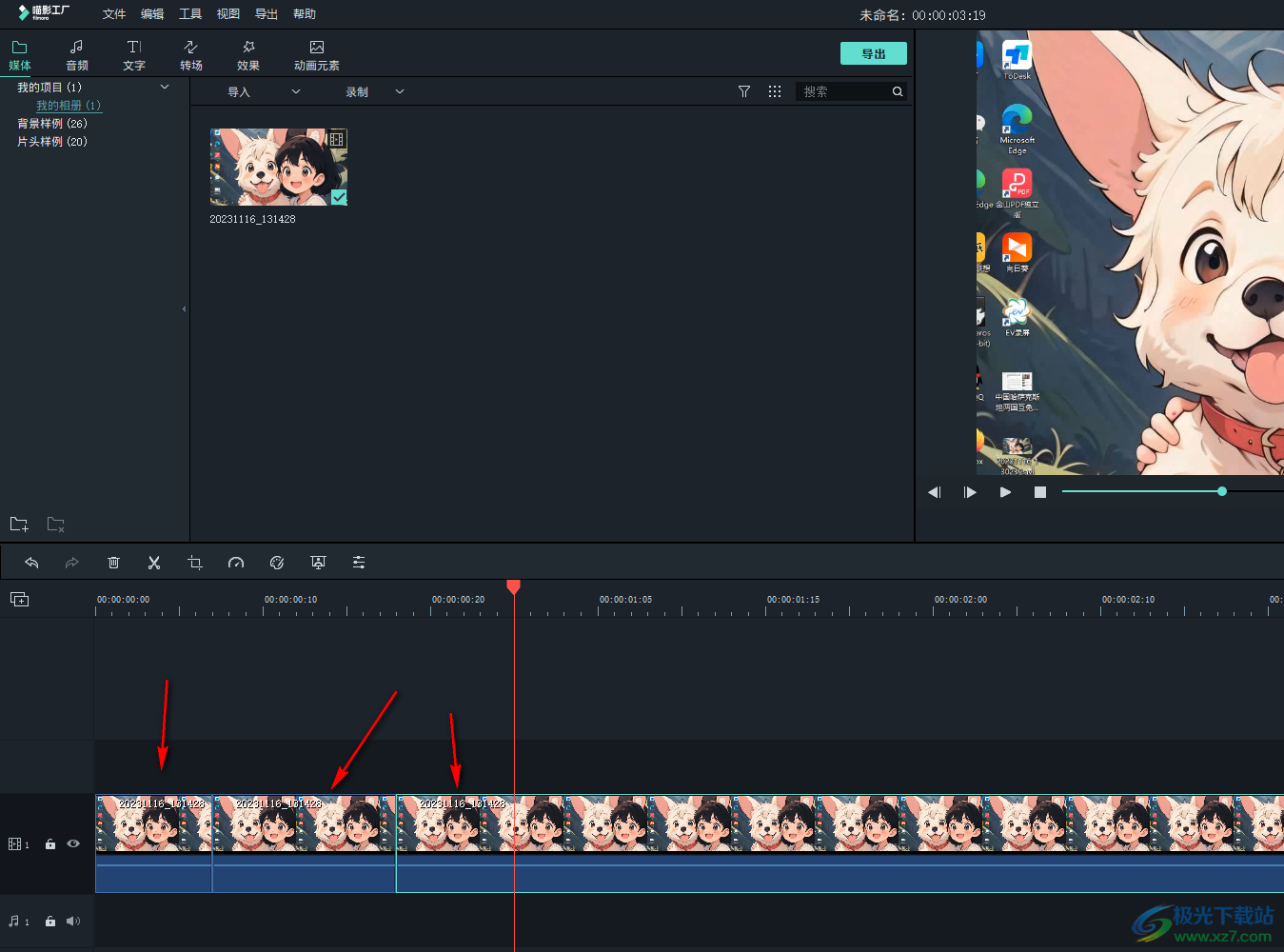Open the 编辑 menu
This screenshot has height=952, width=1284.
tap(152, 14)
